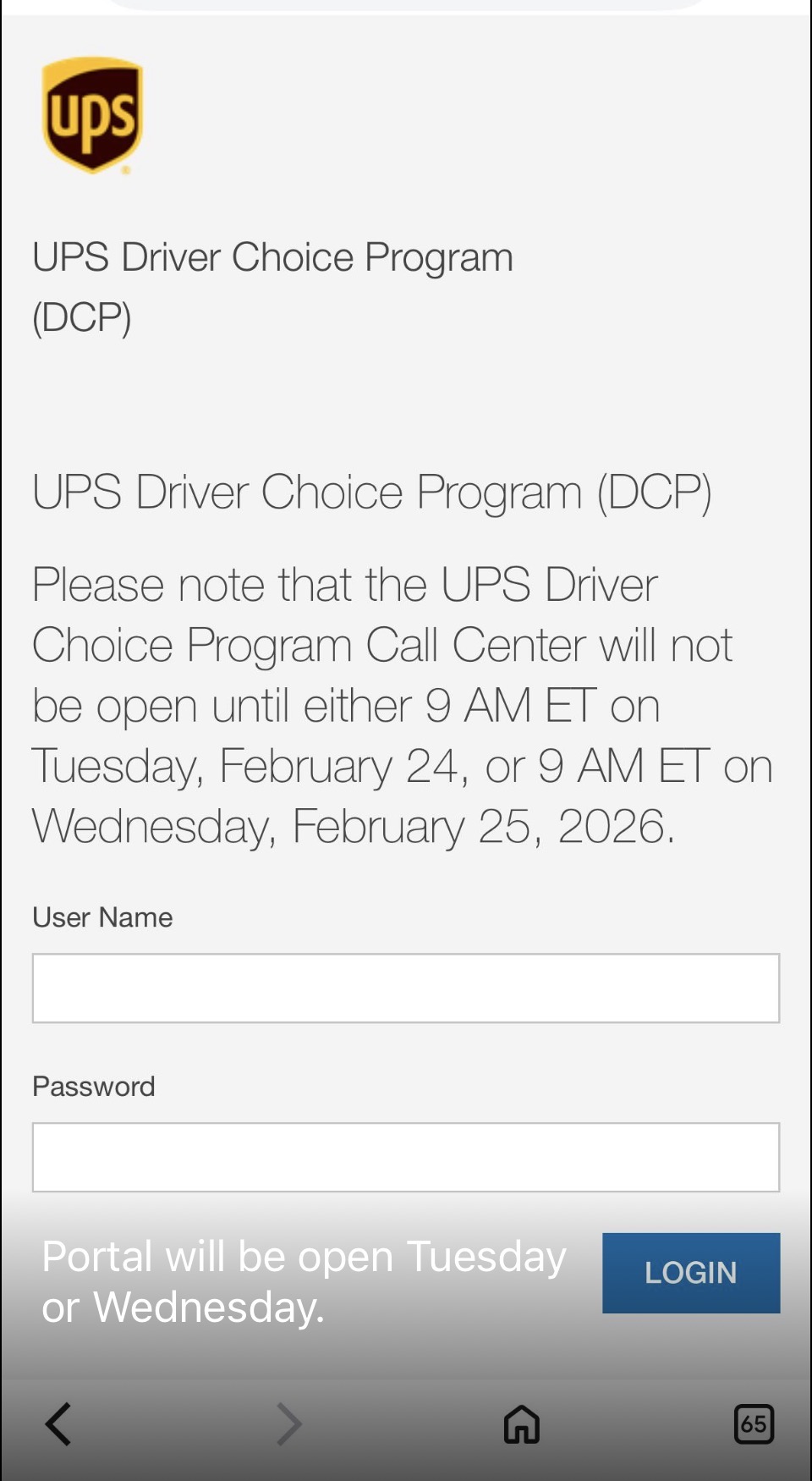The width and height of the screenshot is (812, 1481).
Task: Select the Password field label
Action: click(94, 1087)
